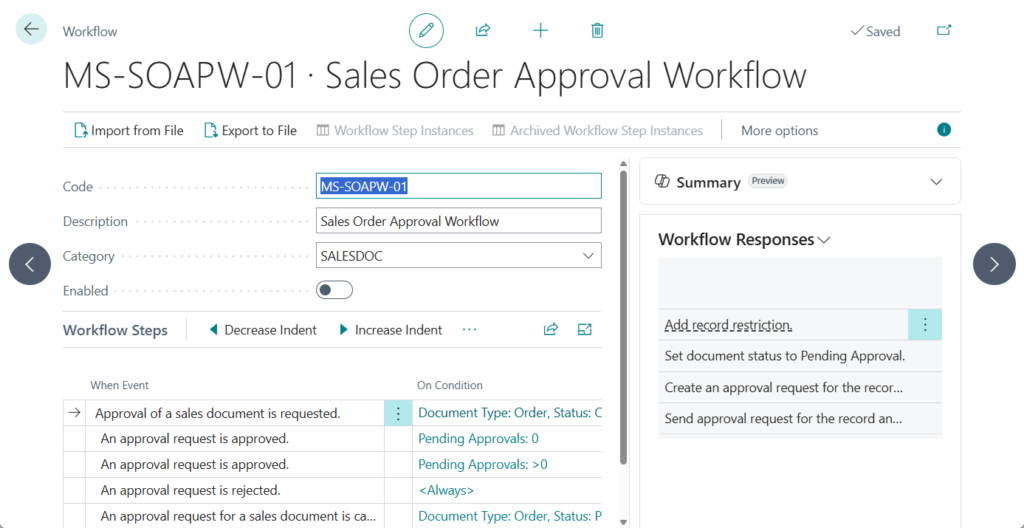
Task: Click the trash delete icon
Action: click(x=597, y=31)
